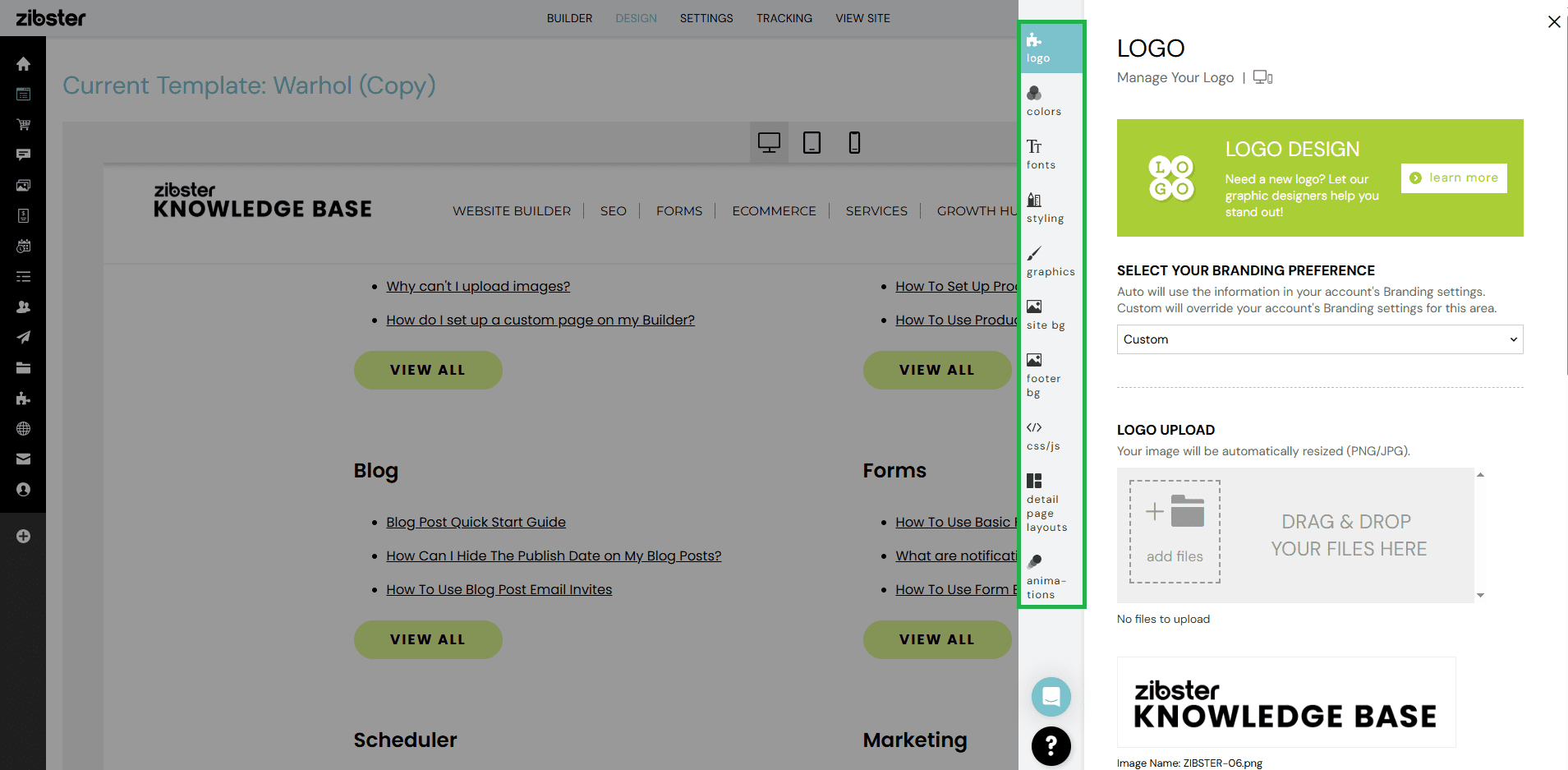Click the current logo image thumbnail

pyautogui.click(x=1285, y=703)
